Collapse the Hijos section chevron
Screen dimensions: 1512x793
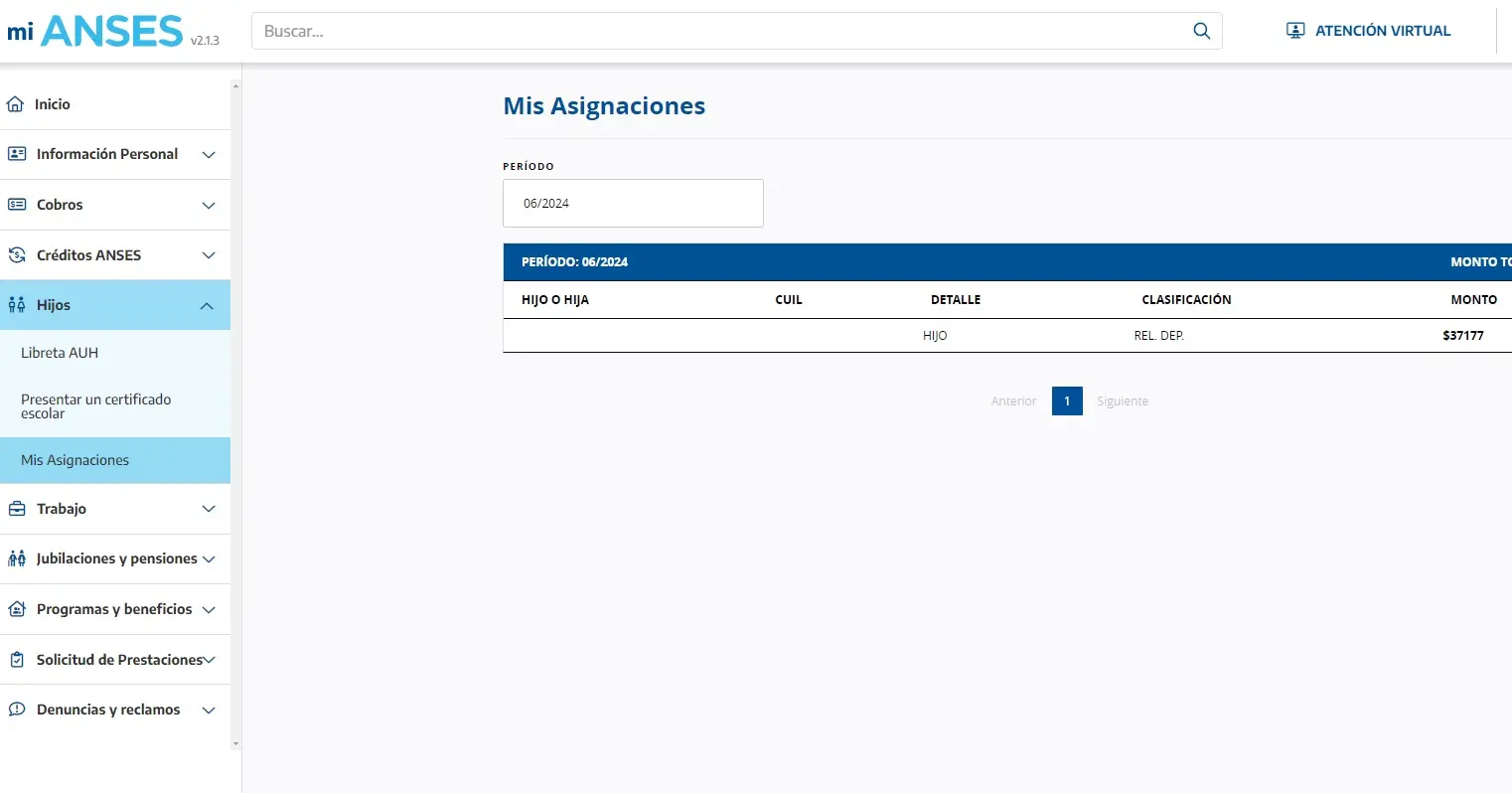[x=207, y=306]
